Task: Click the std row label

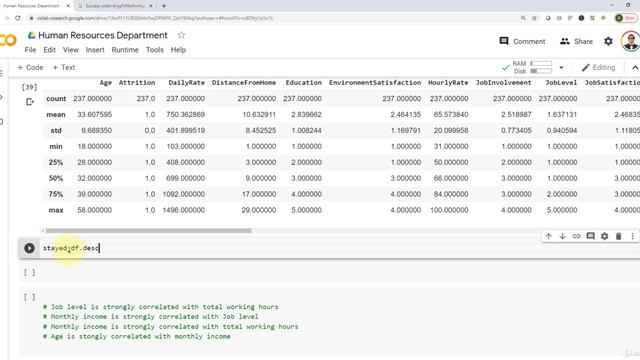Action: click(56, 131)
